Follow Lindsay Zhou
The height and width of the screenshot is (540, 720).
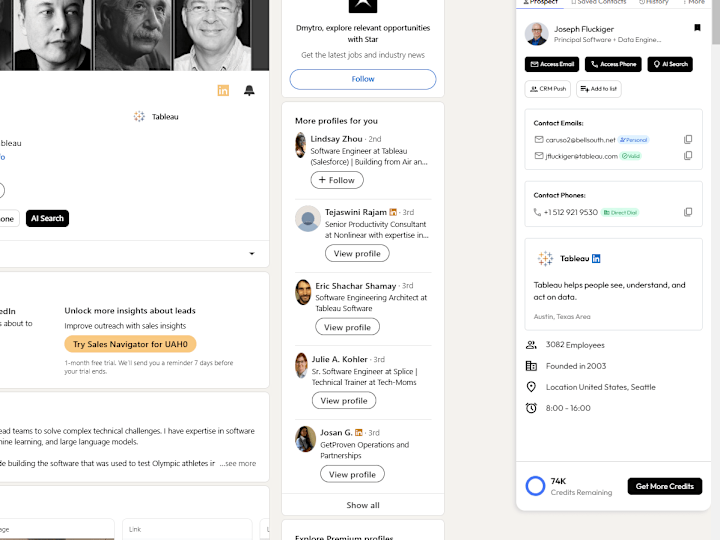(337, 180)
